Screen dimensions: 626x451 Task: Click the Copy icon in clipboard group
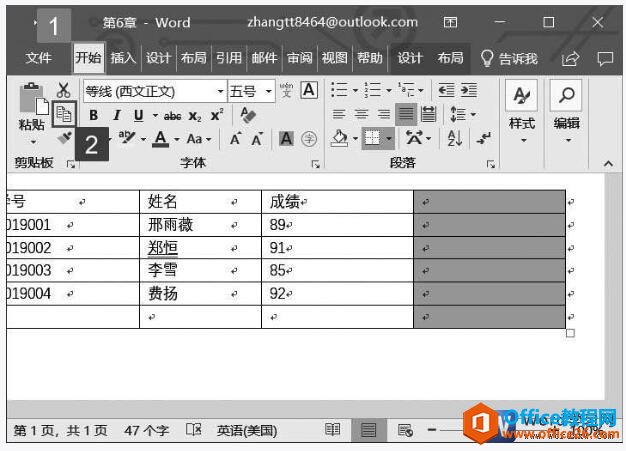click(x=63, y=114)
